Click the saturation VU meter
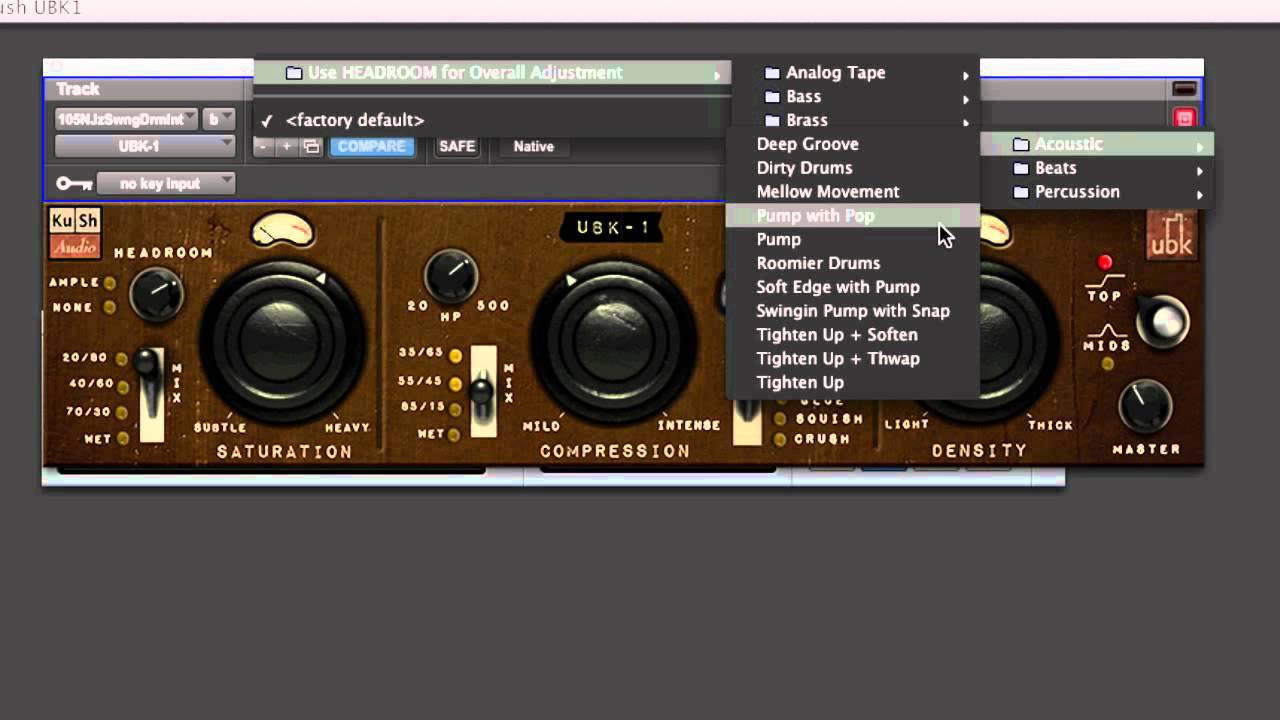The width and height of the screenshot is (1280, 720). pos(282,231)
